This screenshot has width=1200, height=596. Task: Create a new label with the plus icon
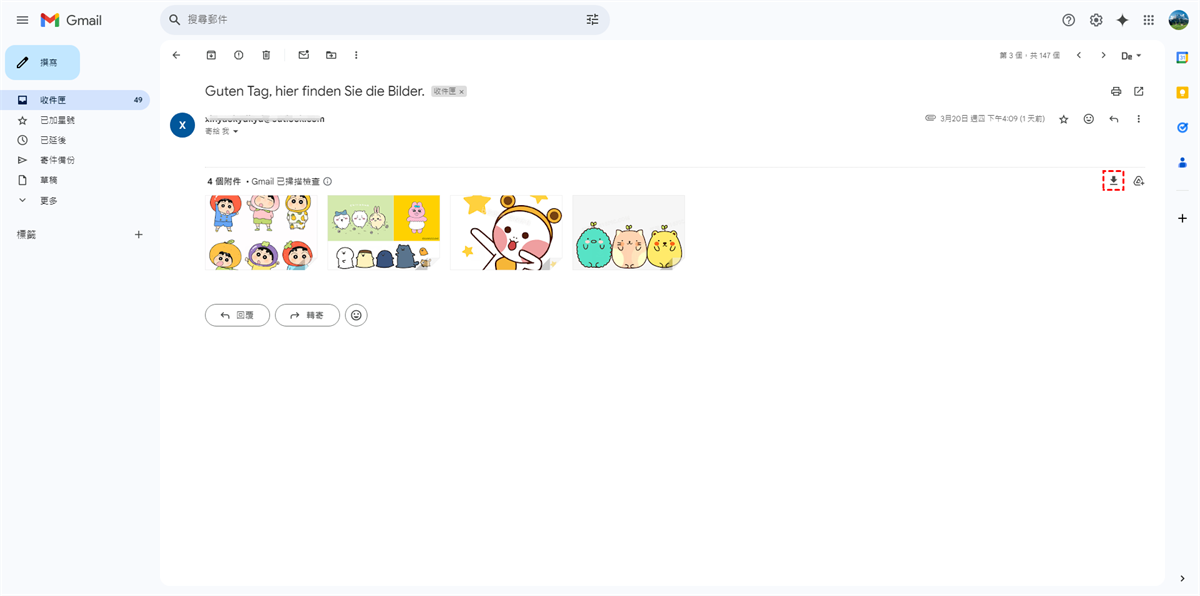(x=139, y=234)
